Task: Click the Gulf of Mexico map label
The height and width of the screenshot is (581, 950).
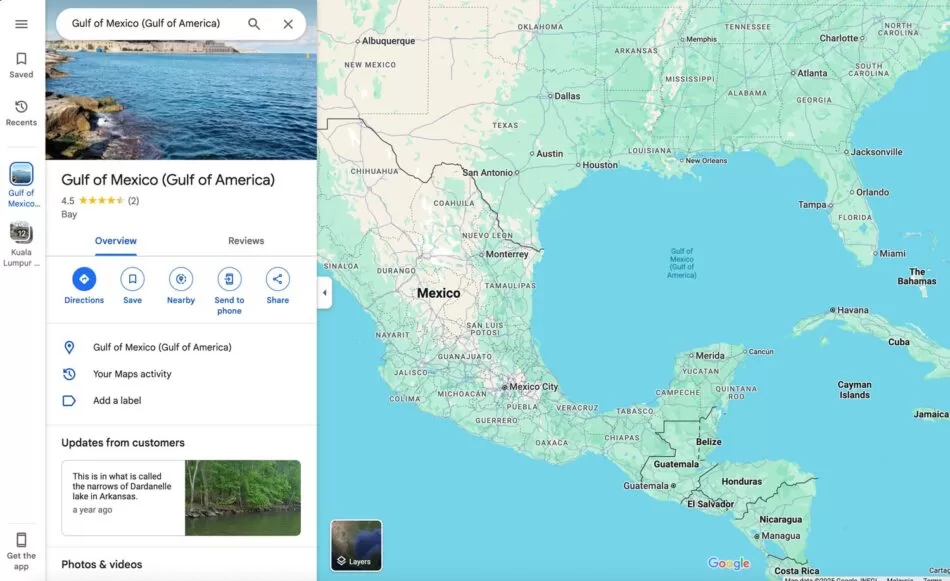Action: pos(682,263)
